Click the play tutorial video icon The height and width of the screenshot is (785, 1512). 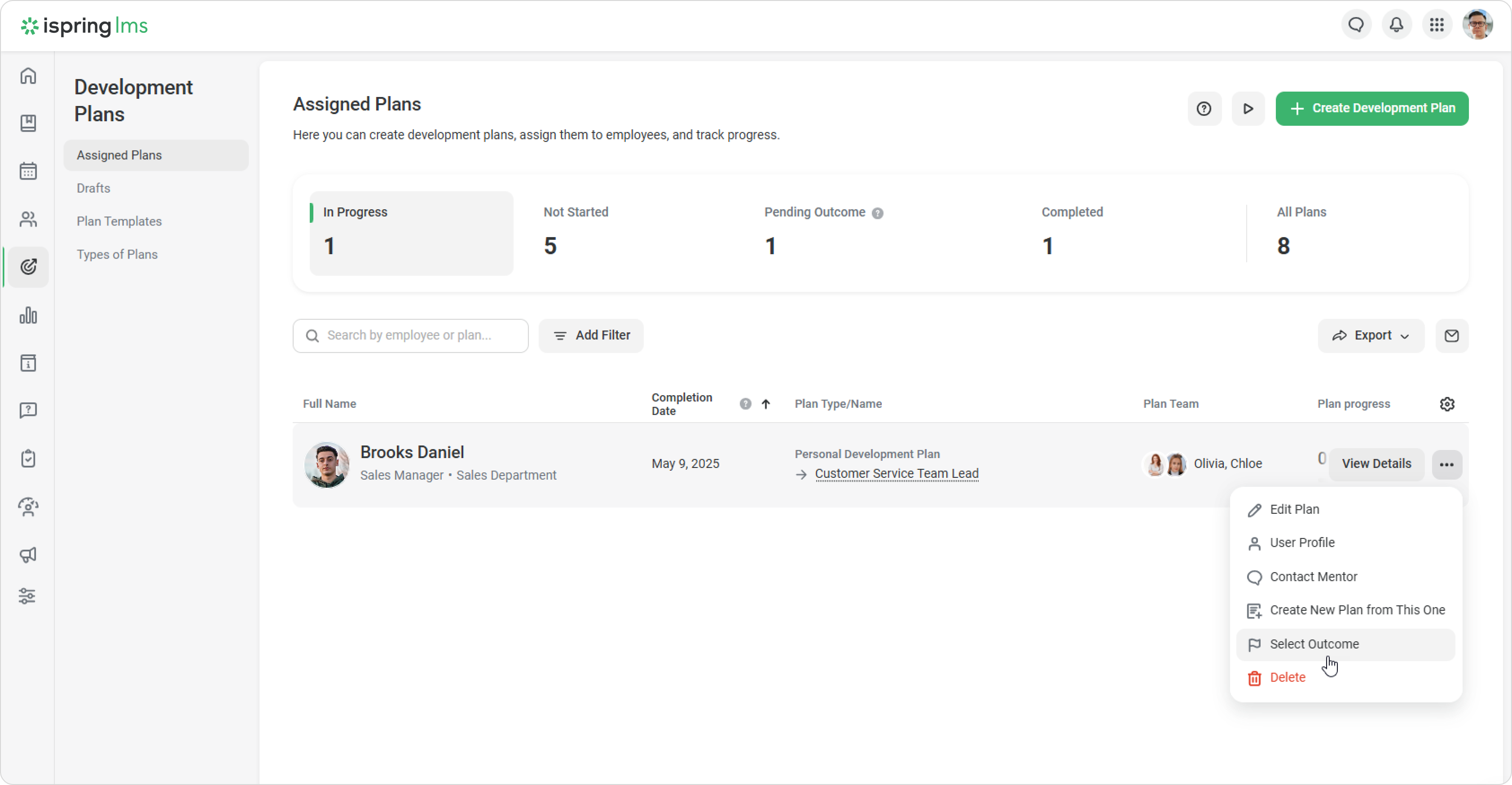(x=1248, y=109)
